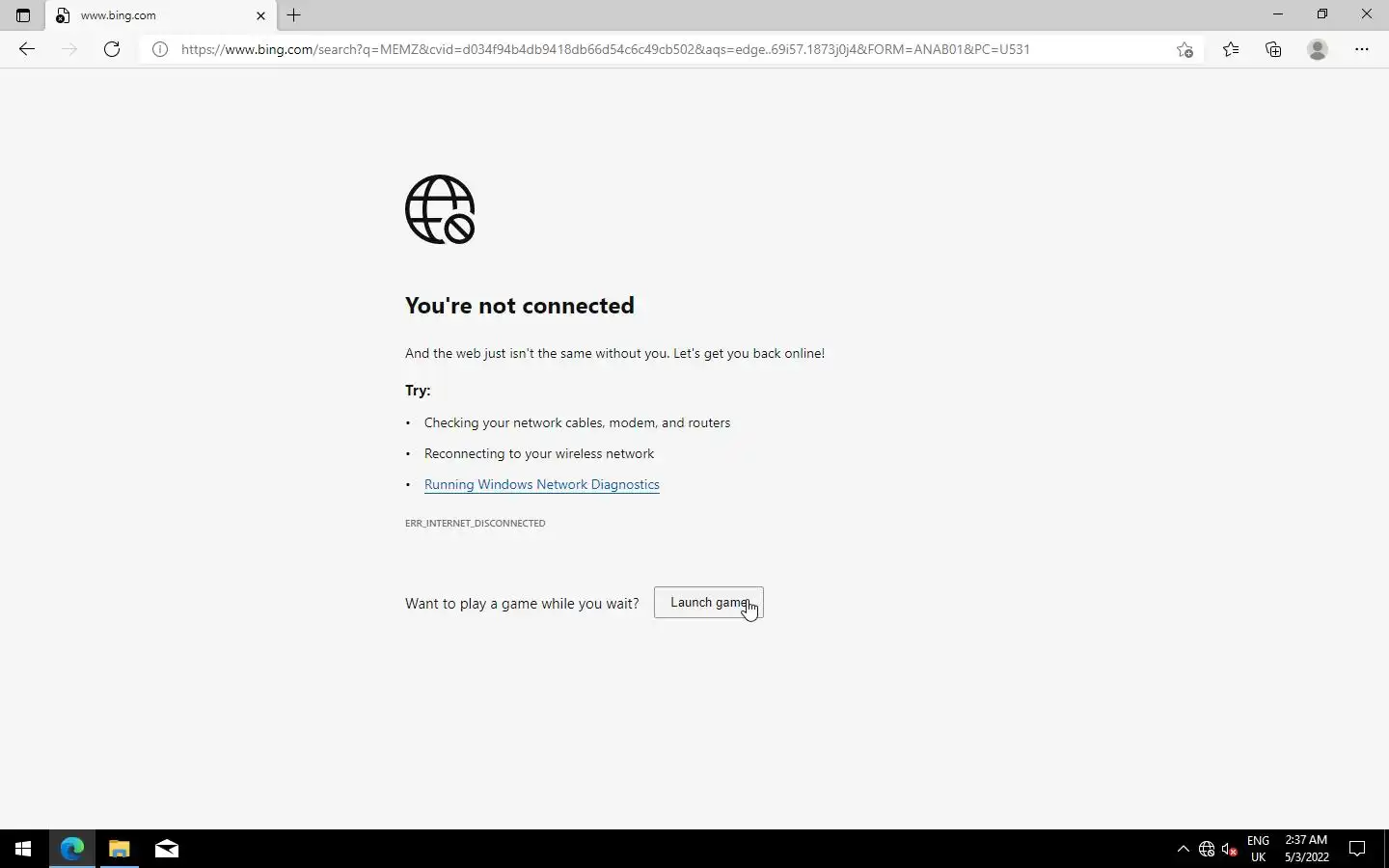This screenshot has height=868, width=1389.
Task: Click the Launch game button
Action: 709,603
